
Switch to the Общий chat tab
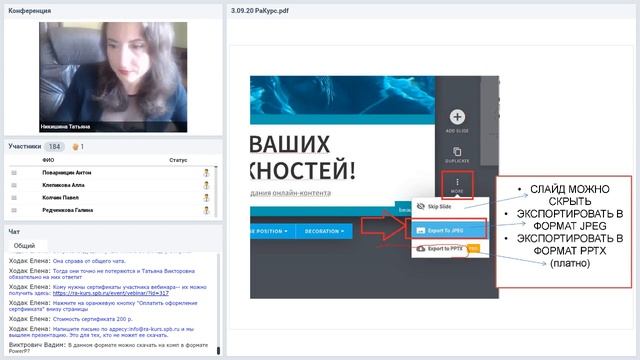pos(24,246)
